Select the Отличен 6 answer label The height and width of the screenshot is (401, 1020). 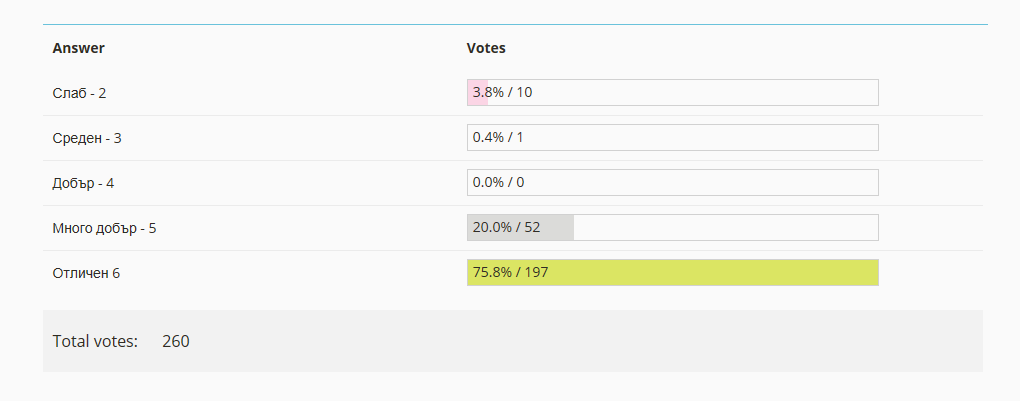pos(86,273)
